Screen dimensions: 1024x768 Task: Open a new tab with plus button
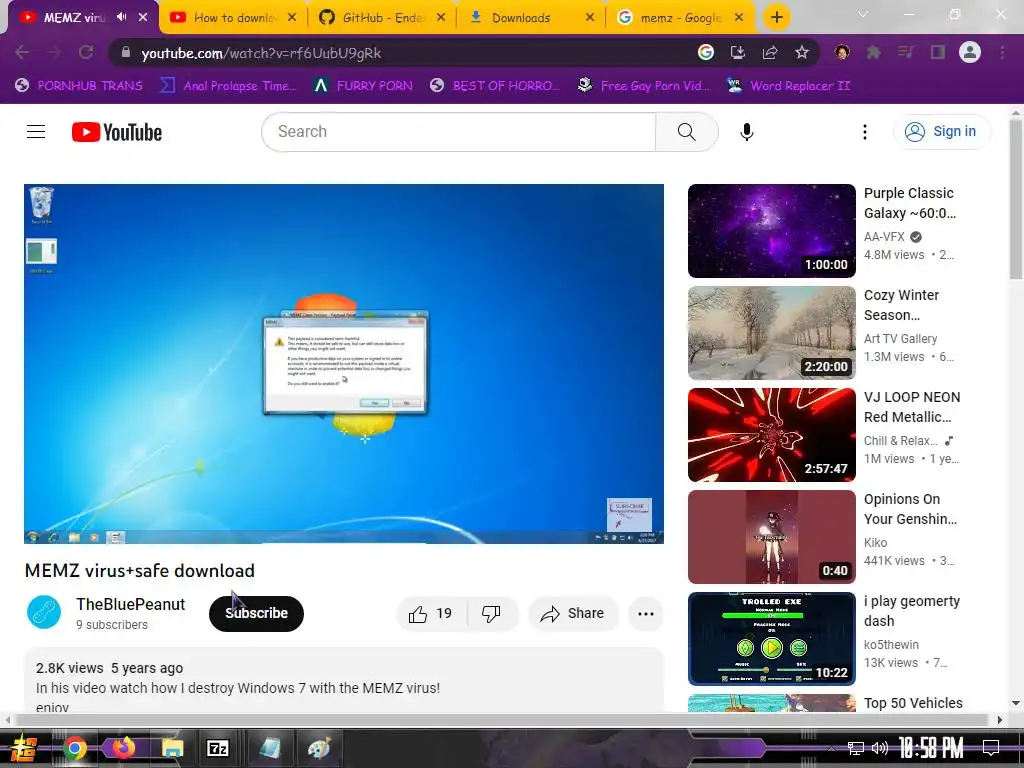click(776, 18)
